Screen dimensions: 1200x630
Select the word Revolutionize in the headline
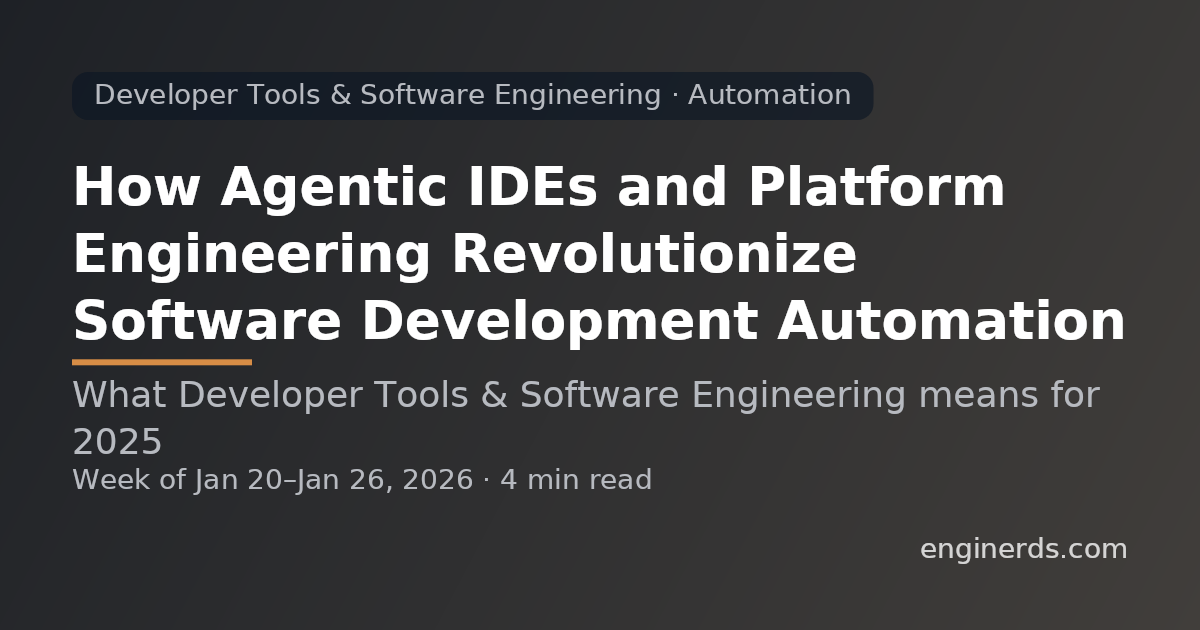pos(655,254)
